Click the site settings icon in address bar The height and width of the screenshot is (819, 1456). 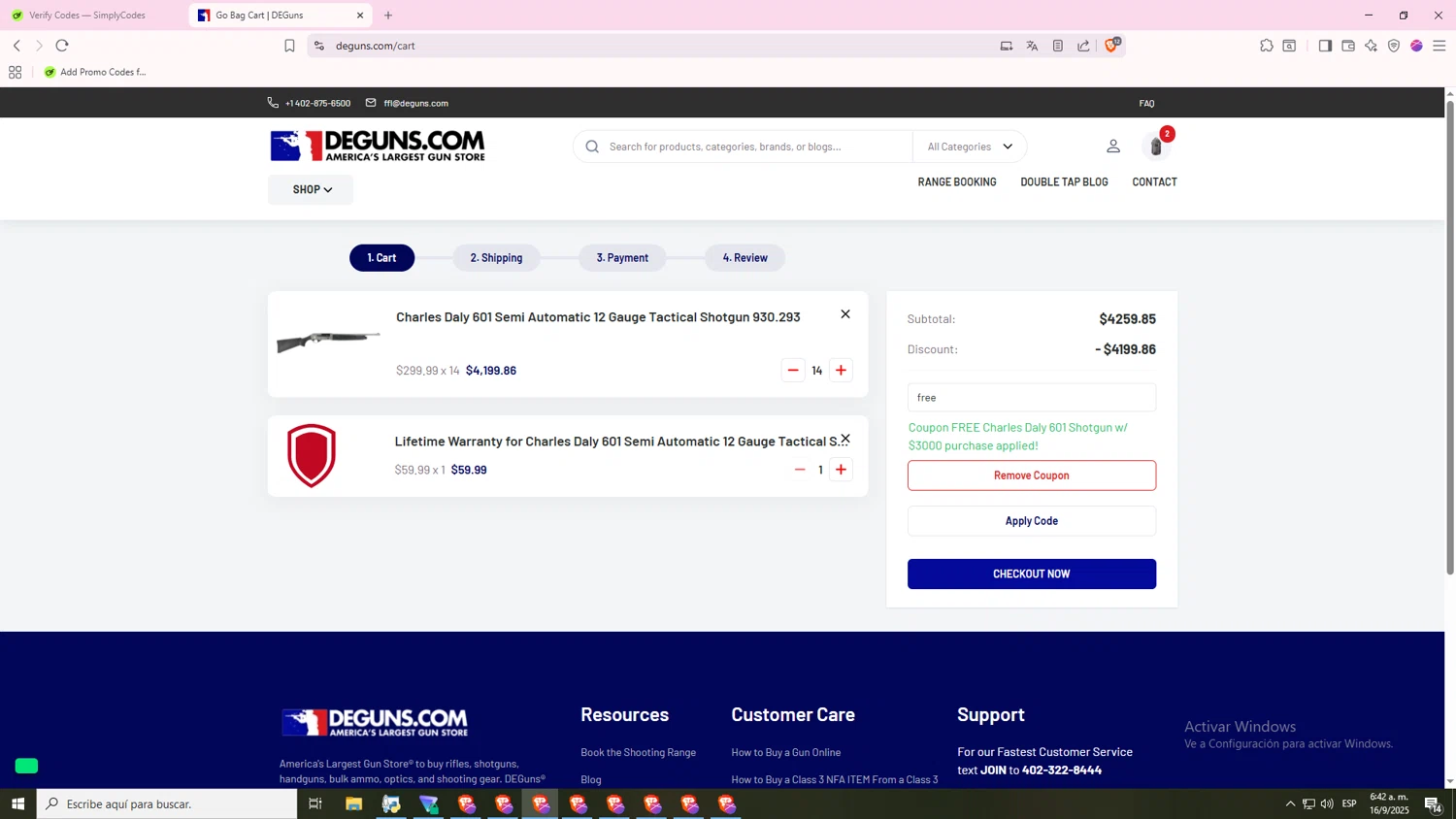(319, 46)
